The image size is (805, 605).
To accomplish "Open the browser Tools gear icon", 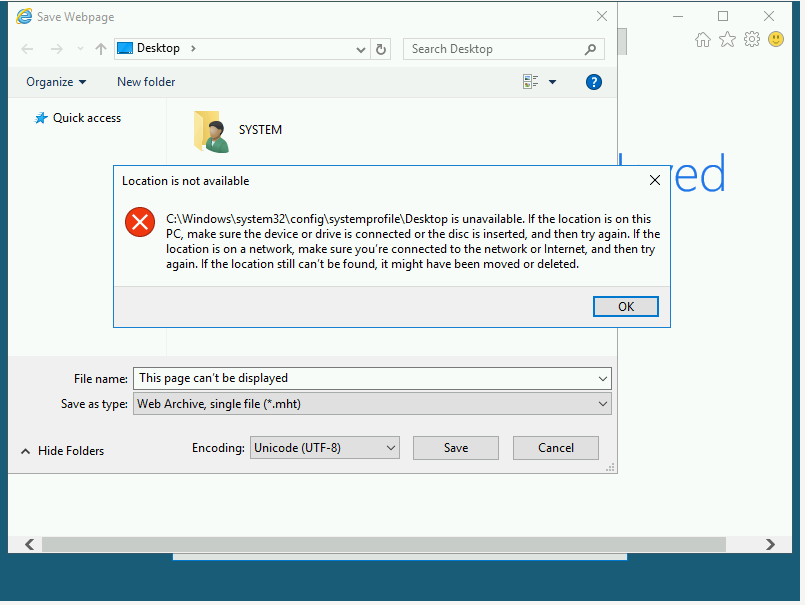I will pos(751,39).
